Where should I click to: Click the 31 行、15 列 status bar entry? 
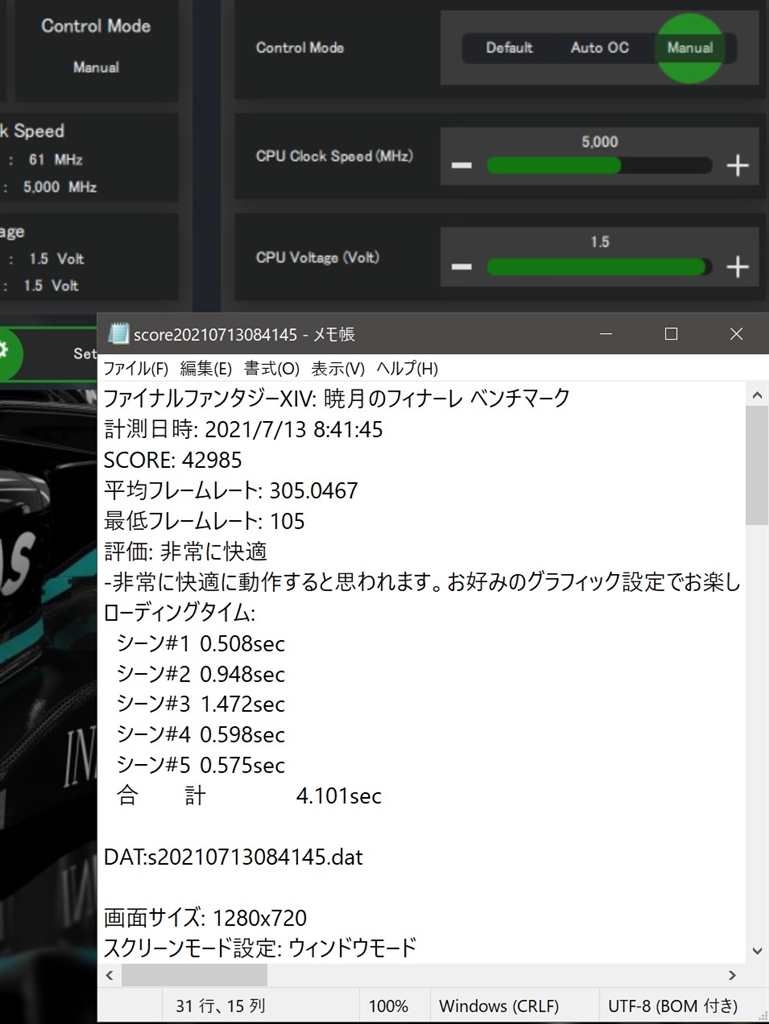pyautogui.click(x=221, y=1006)
